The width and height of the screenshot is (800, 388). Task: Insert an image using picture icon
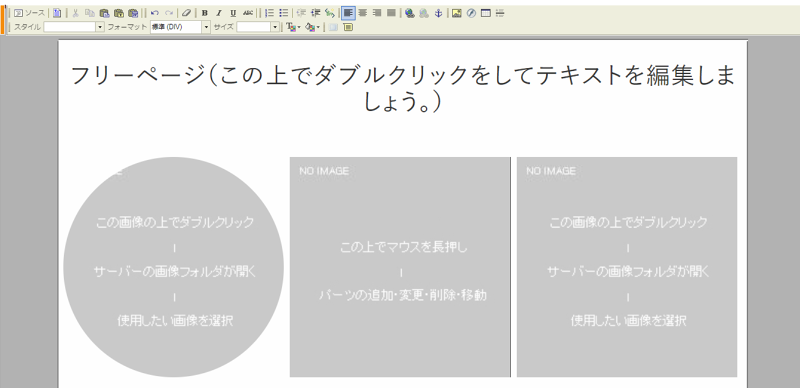tap(457, 13)
